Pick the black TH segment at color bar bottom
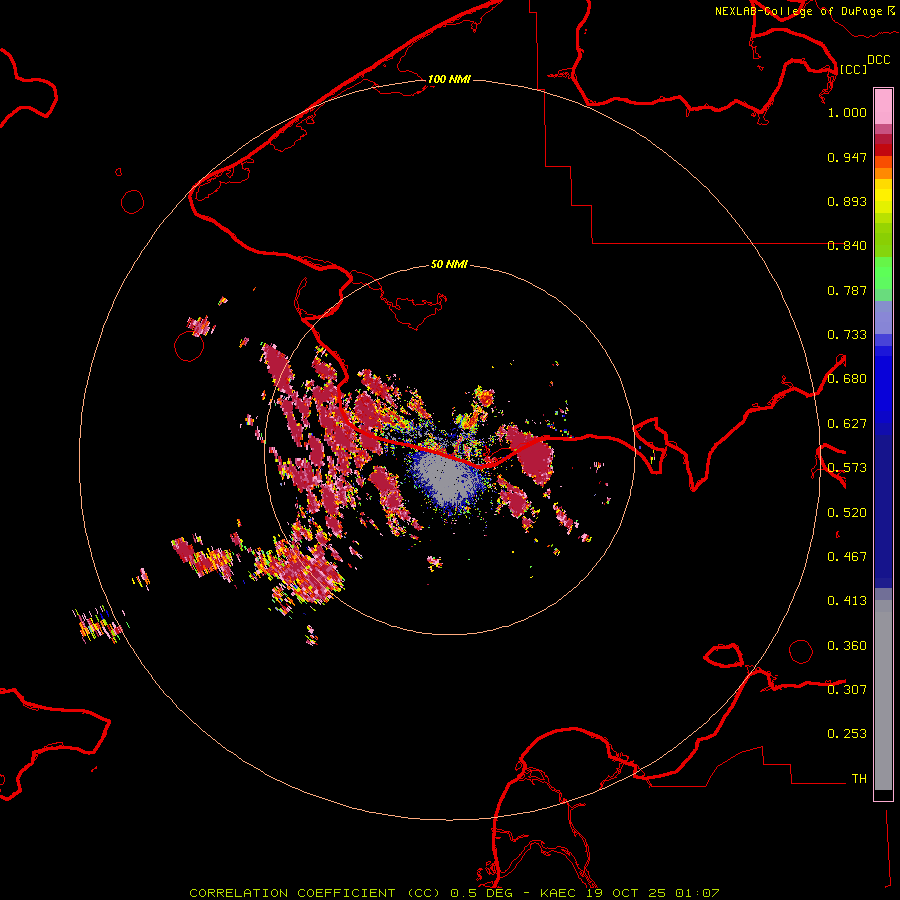The width and height of the screenshot is (900, 900). (883, 794)
